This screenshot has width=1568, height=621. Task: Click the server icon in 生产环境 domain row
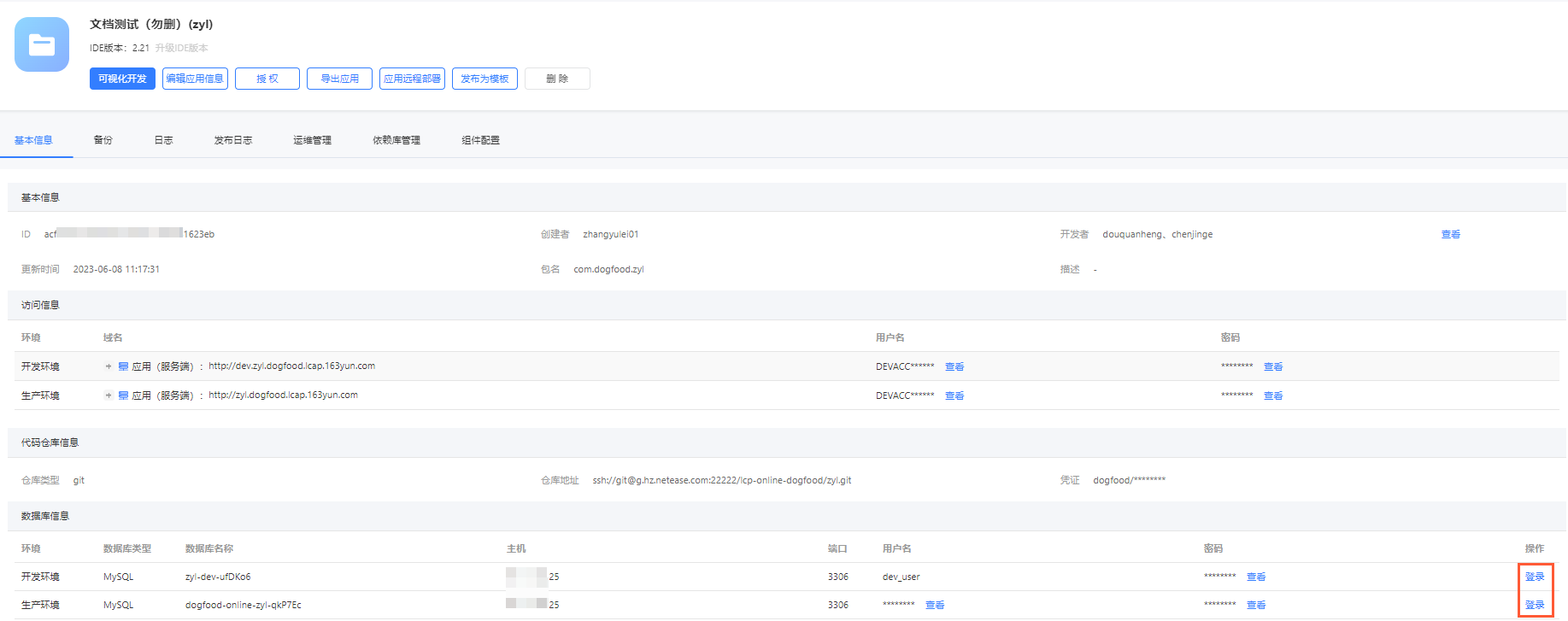(x=123, y=395)
